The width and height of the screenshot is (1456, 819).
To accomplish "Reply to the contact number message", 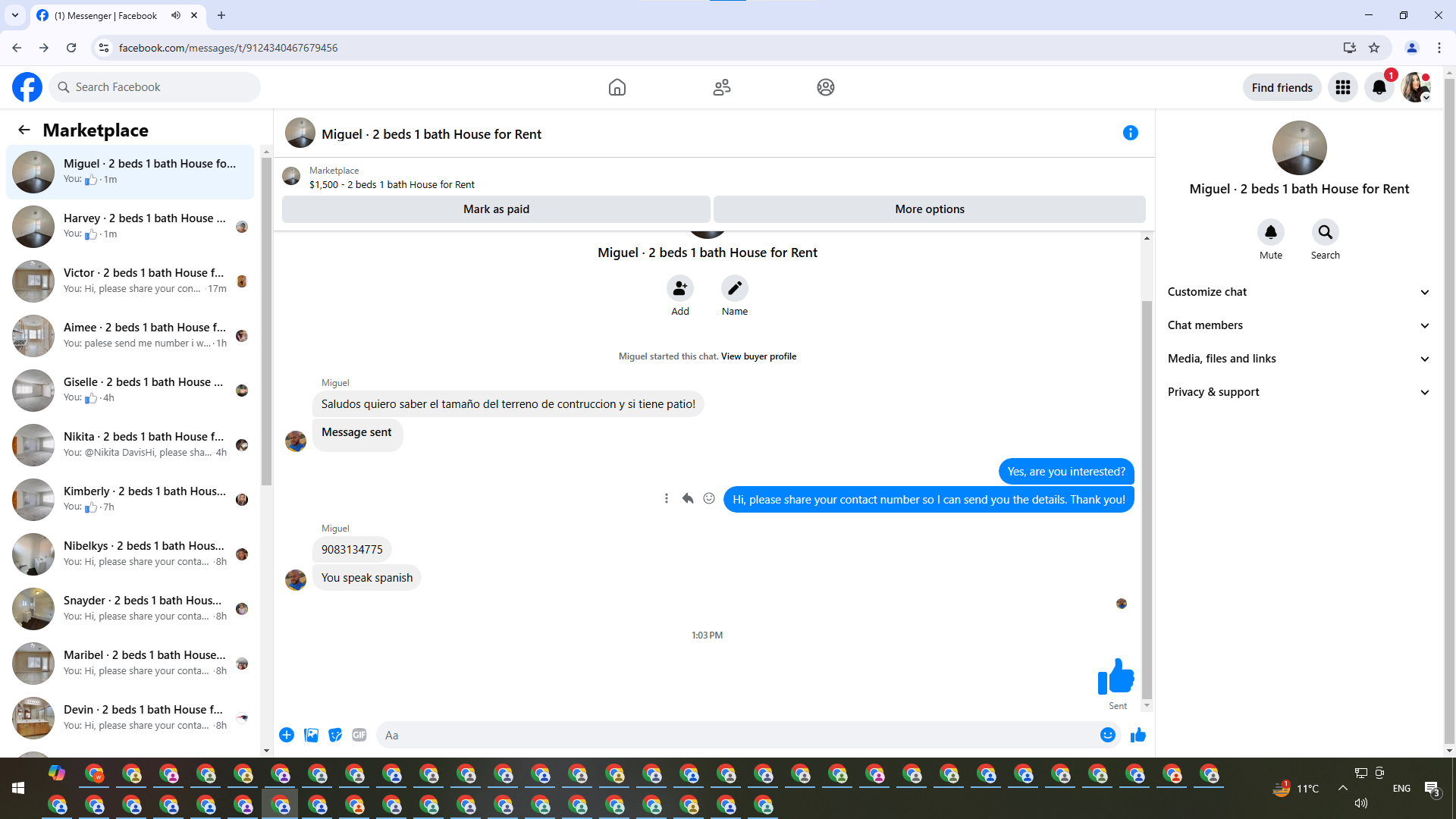I will tap(688, 499).
